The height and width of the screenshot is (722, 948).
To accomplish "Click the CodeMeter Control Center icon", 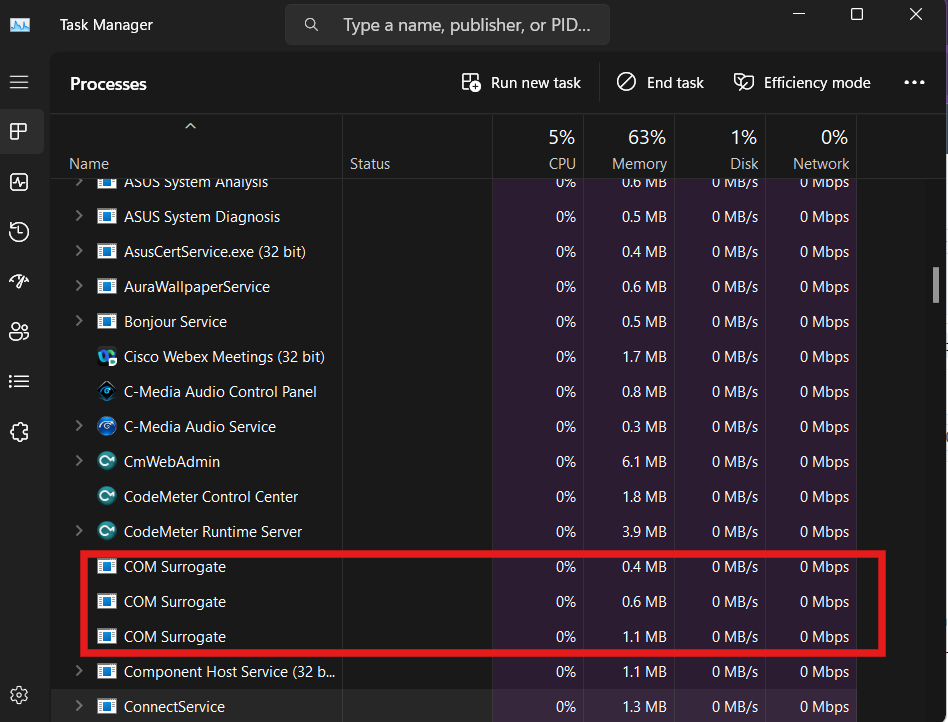I will (x=107, y=496).
